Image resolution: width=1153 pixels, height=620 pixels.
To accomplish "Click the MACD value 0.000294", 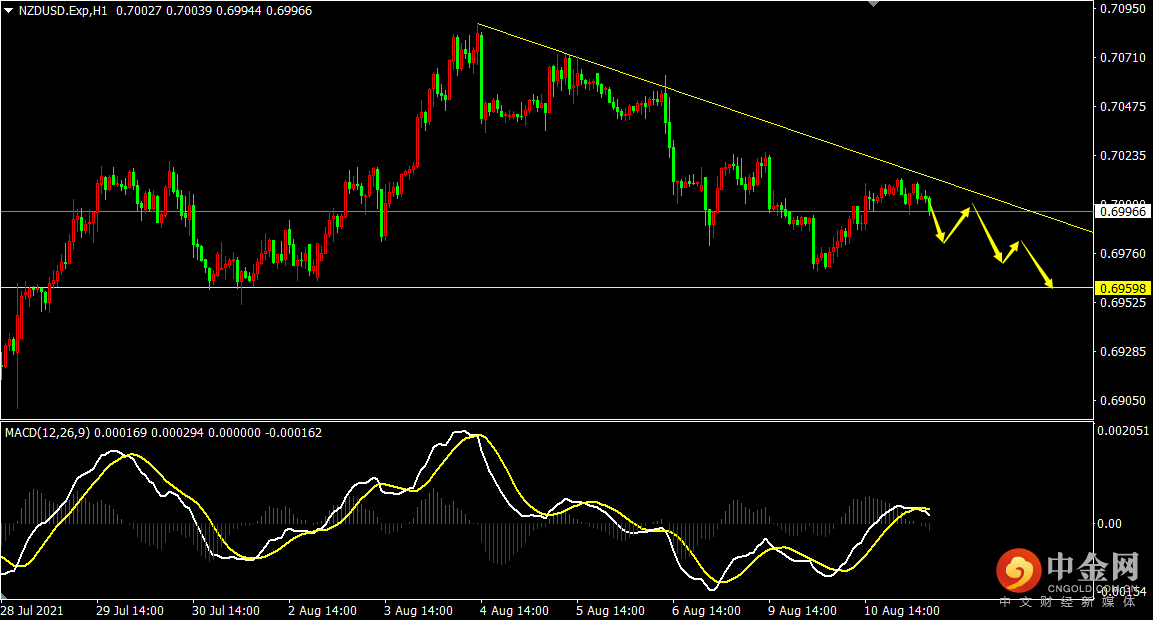I will coord(177,433).
